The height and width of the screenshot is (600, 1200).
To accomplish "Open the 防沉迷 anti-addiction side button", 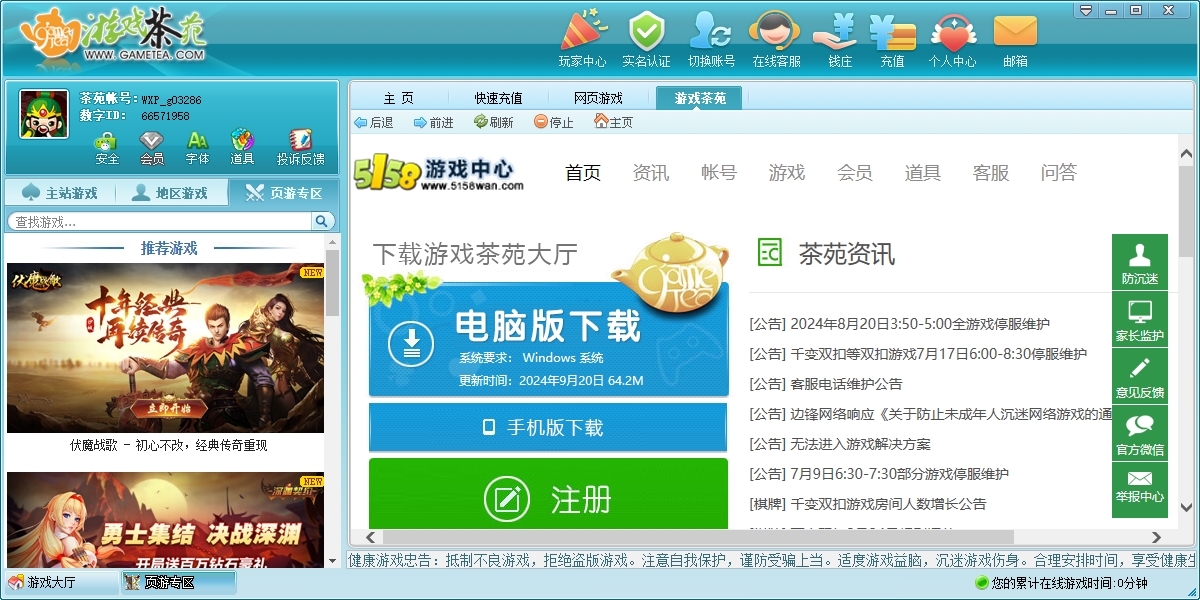I will (x=1140, y=262).
